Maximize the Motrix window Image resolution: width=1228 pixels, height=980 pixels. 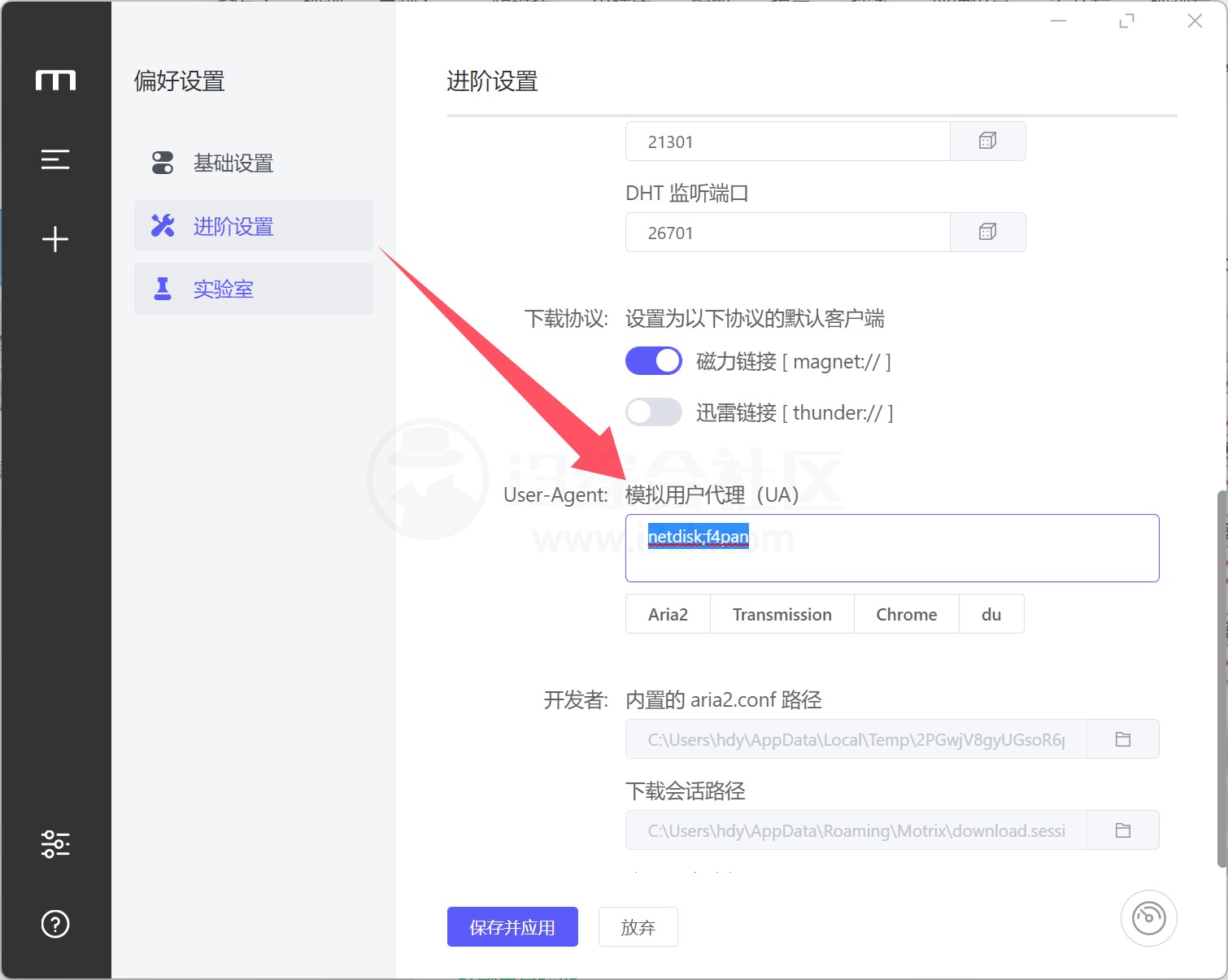(x=1126, y=21)
